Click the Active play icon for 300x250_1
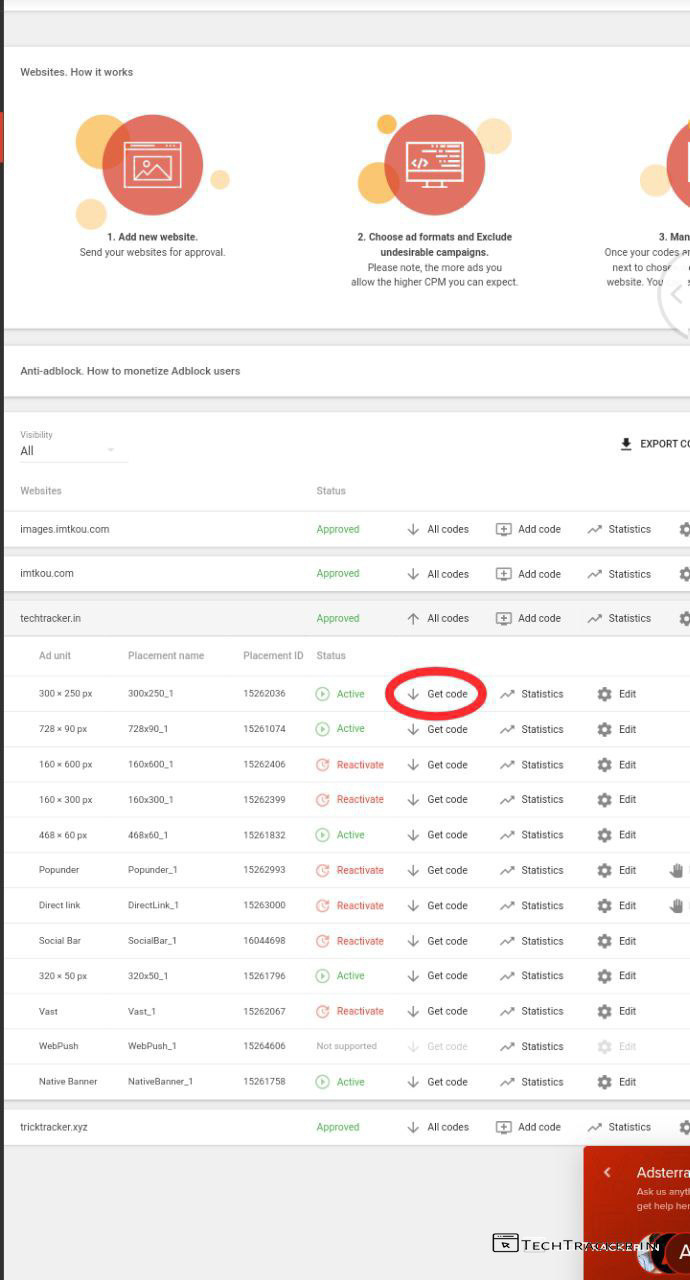The width and height of the screenshot is (690, 1280). (x=322, y=694)
